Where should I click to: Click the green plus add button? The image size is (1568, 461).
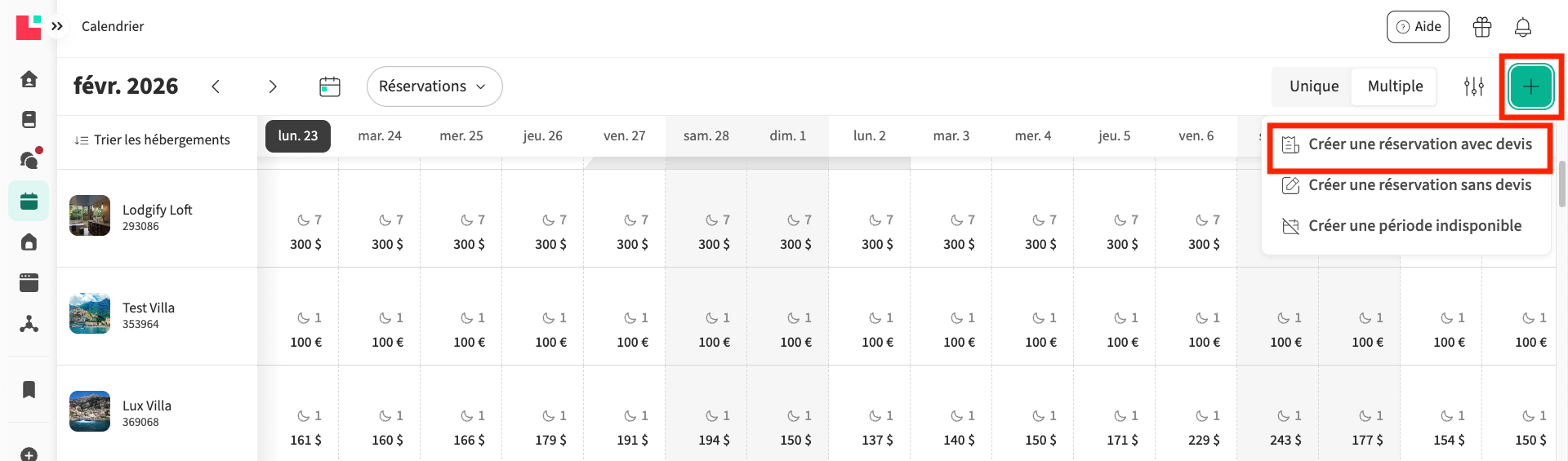(x=1530, y=86)
